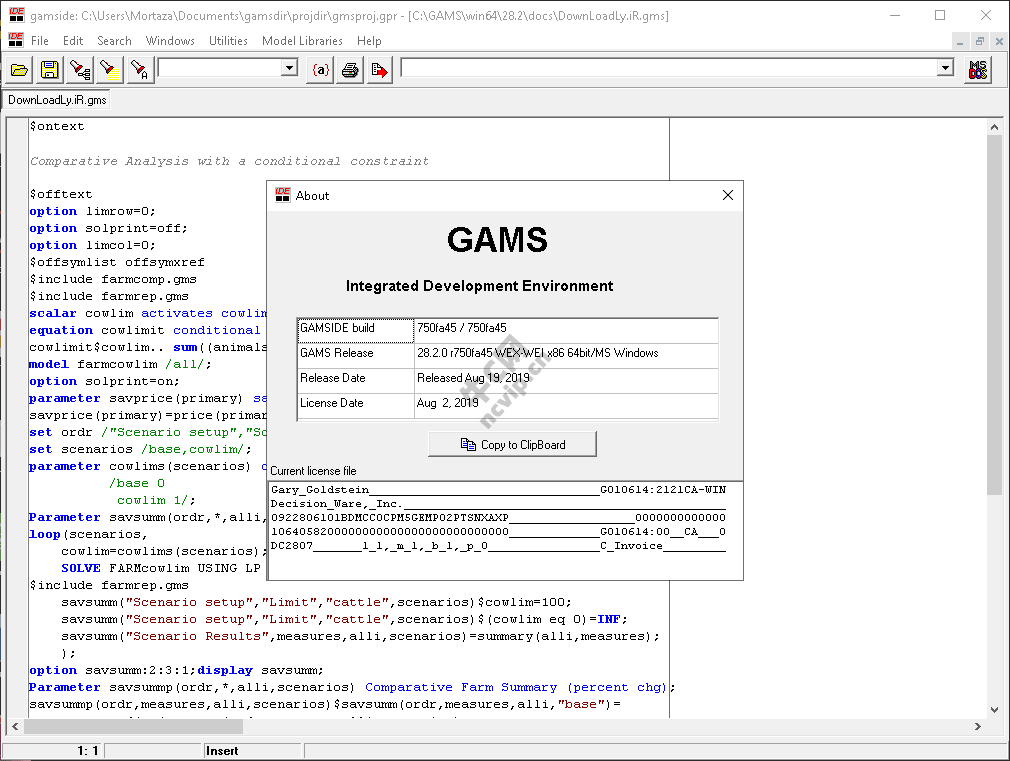1010x761 pixels.
Task: Click in the command line parameters field
Action: (x=669, y=68)
